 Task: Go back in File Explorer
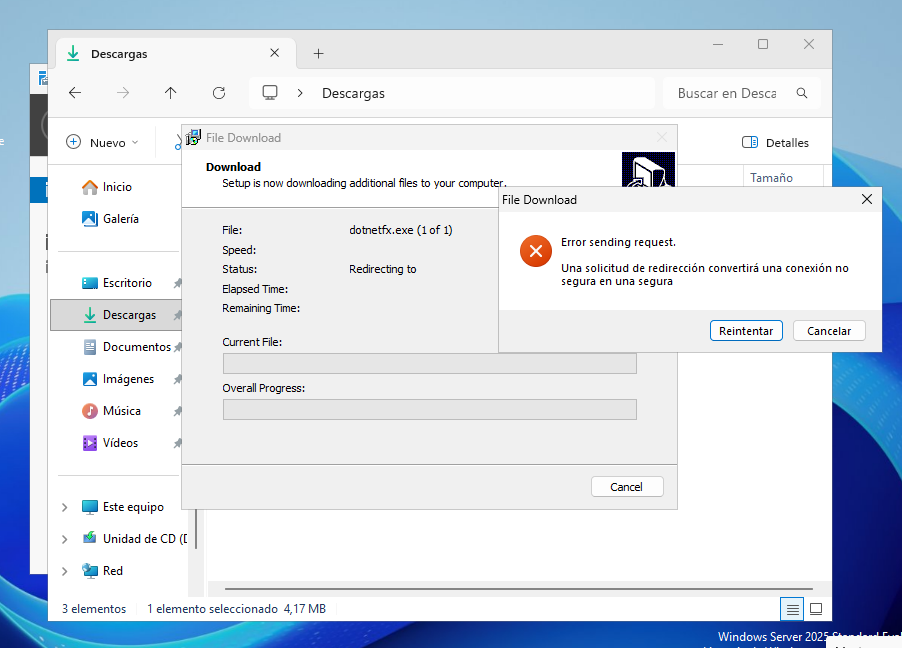[75, 93]
